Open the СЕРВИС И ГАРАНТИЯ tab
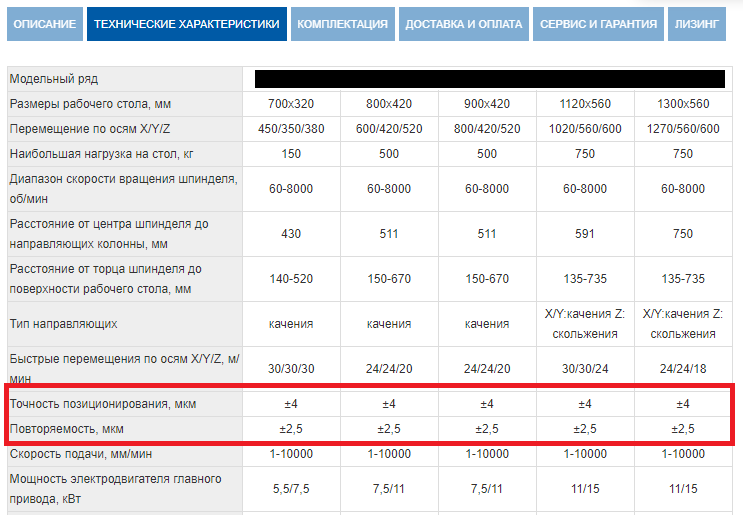The height and width of the screenshot is (515, 743). 598,24
